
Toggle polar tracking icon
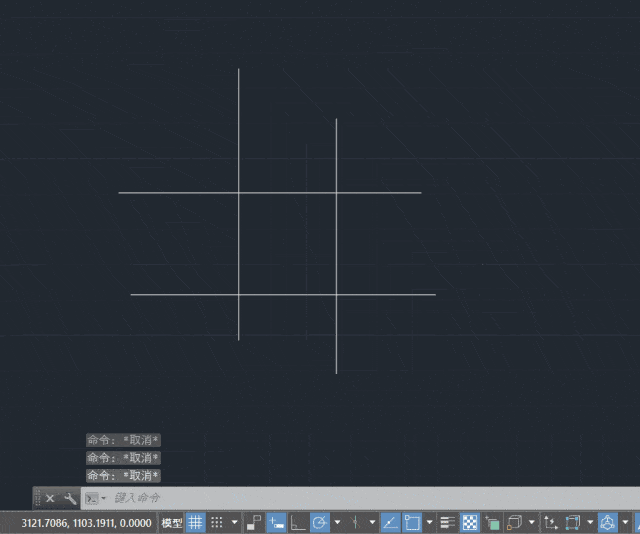coord(320,522)
